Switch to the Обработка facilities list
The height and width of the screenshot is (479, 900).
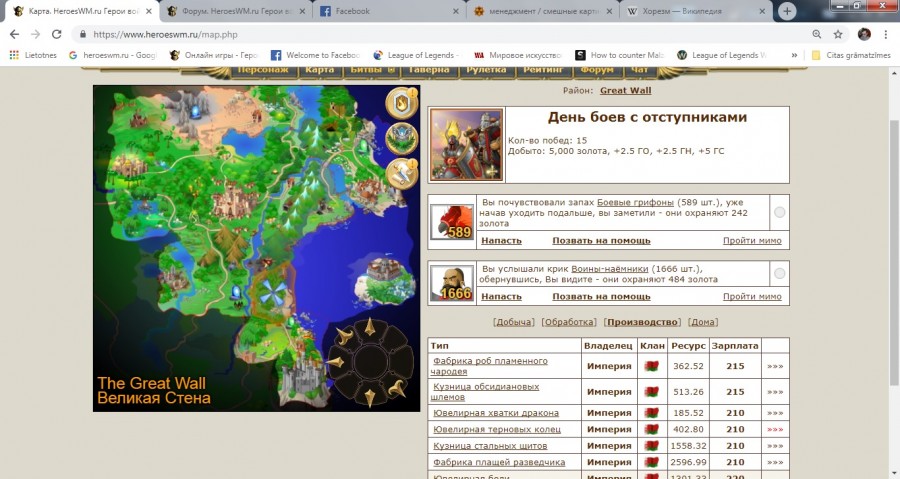pos(569,322)
